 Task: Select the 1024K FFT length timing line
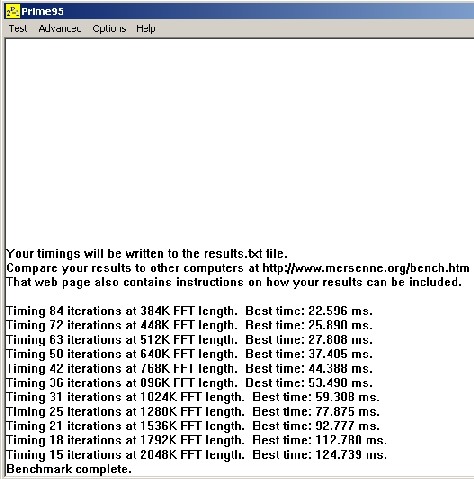[x=193, y=397]
